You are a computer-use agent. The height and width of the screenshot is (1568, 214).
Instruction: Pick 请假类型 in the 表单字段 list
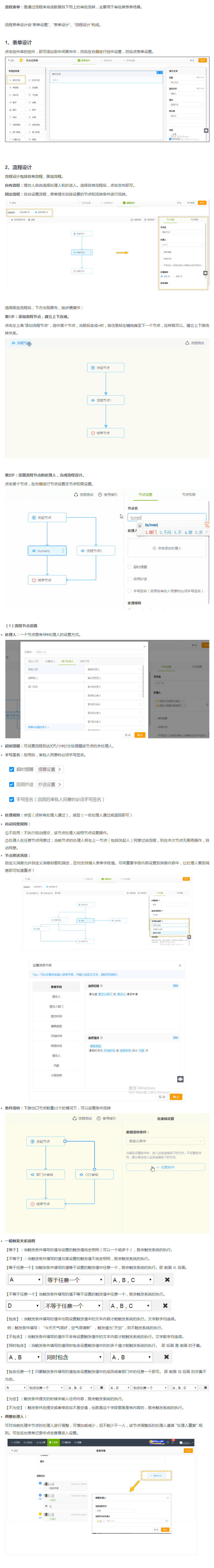coord(56,1026)
